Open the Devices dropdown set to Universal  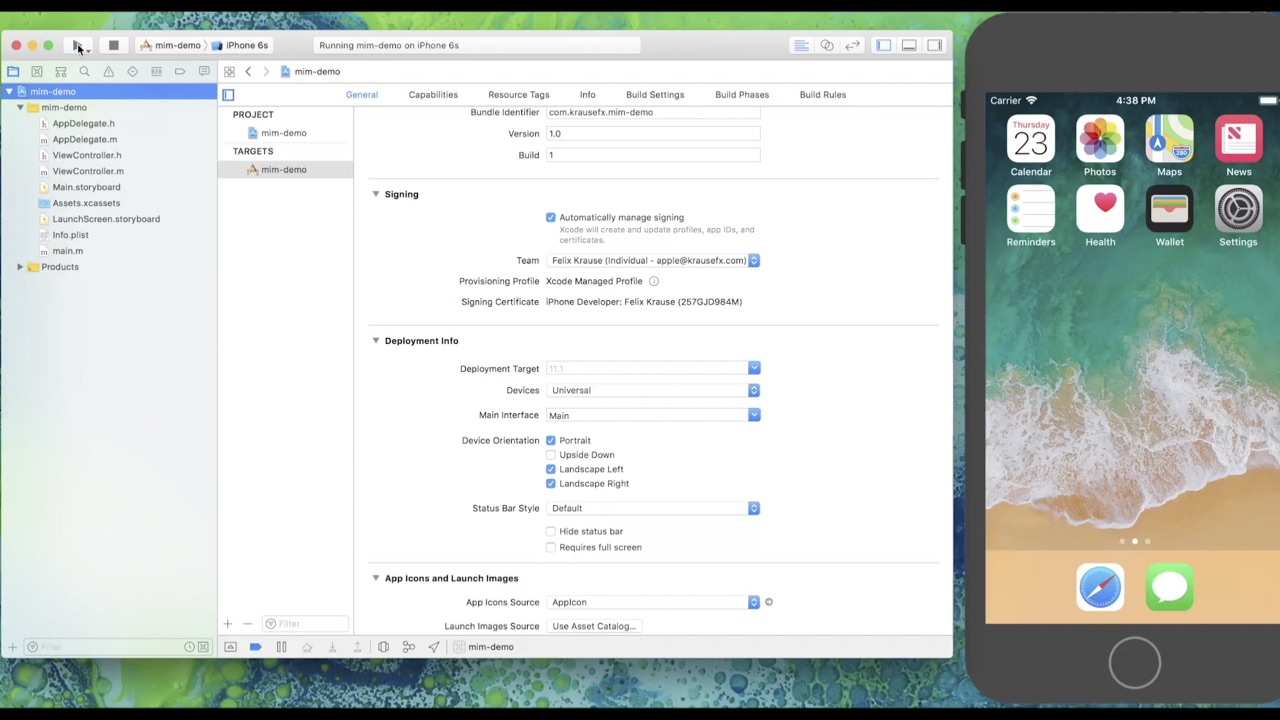[x=653, y=391]
